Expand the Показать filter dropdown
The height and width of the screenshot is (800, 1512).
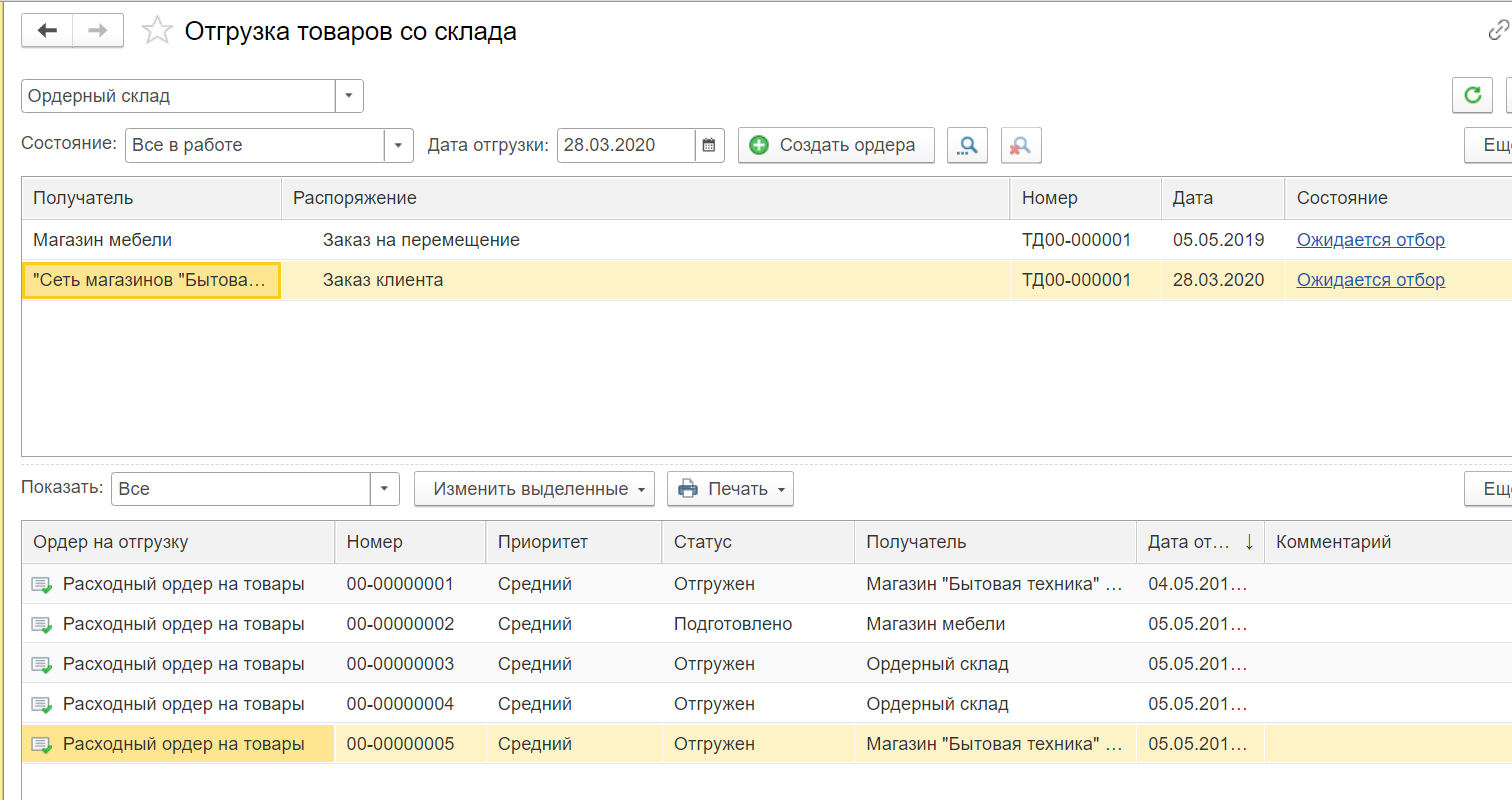[385, 489]
